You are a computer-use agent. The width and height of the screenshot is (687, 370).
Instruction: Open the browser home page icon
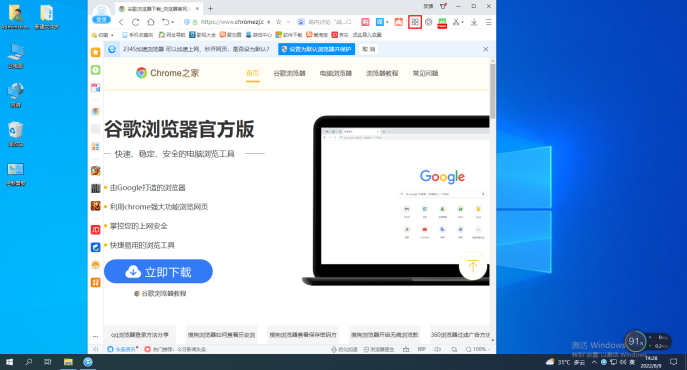150,22
